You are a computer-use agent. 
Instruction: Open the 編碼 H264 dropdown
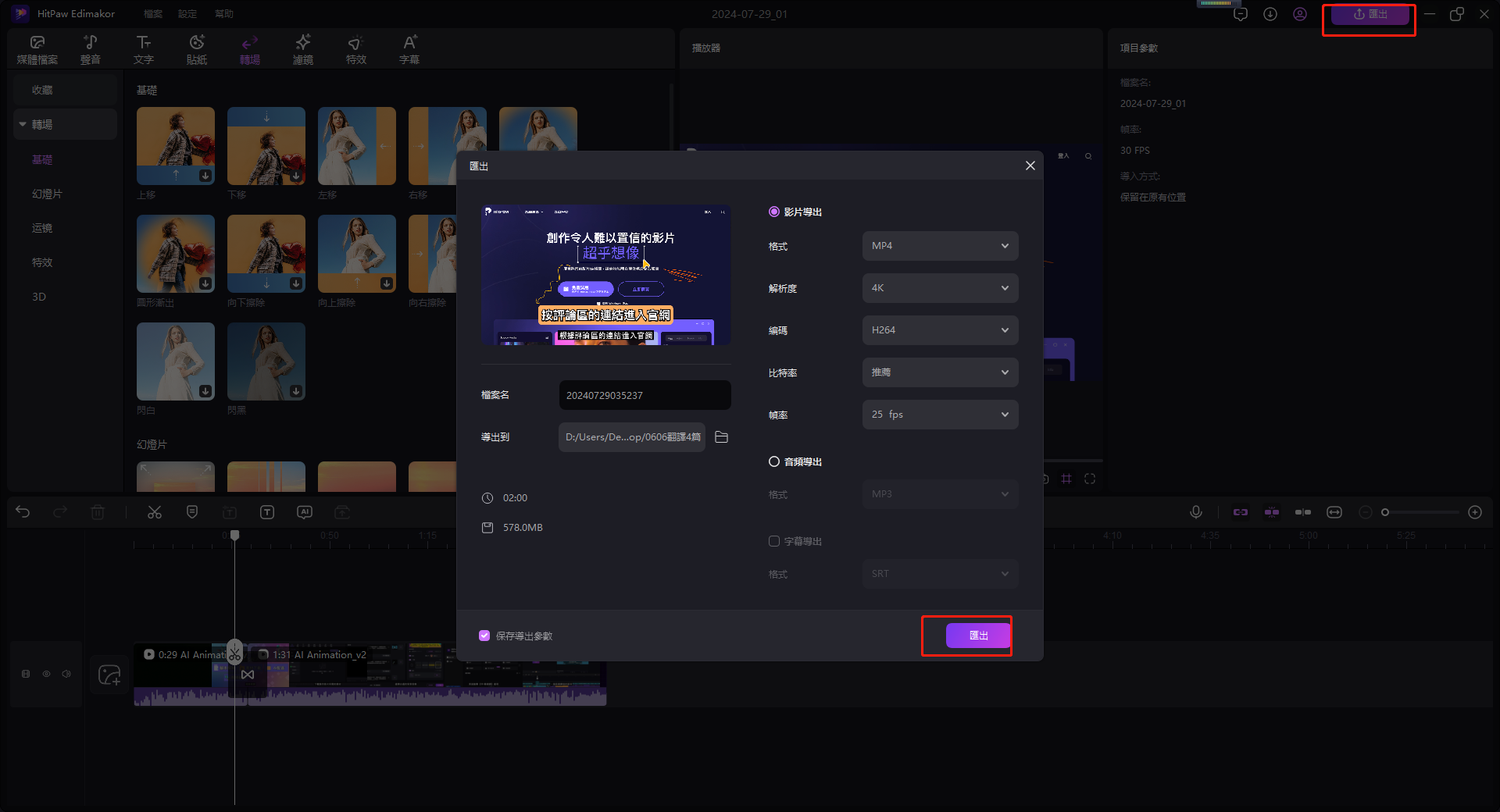coord(941,330)
